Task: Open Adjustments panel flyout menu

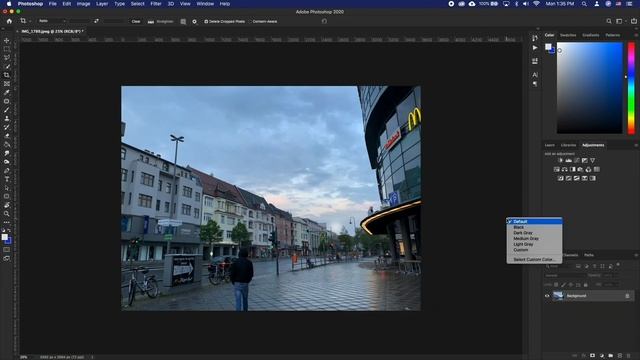Action: pyautogui.click(x=636, y=145)
